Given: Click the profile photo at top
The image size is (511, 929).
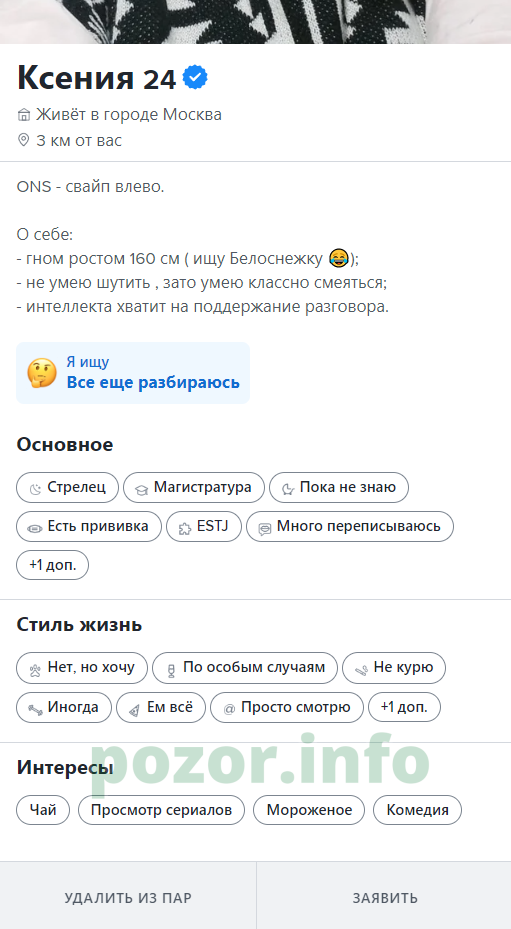Looking at the screenshot, I should pyautogui.click(x=256, y=21).
